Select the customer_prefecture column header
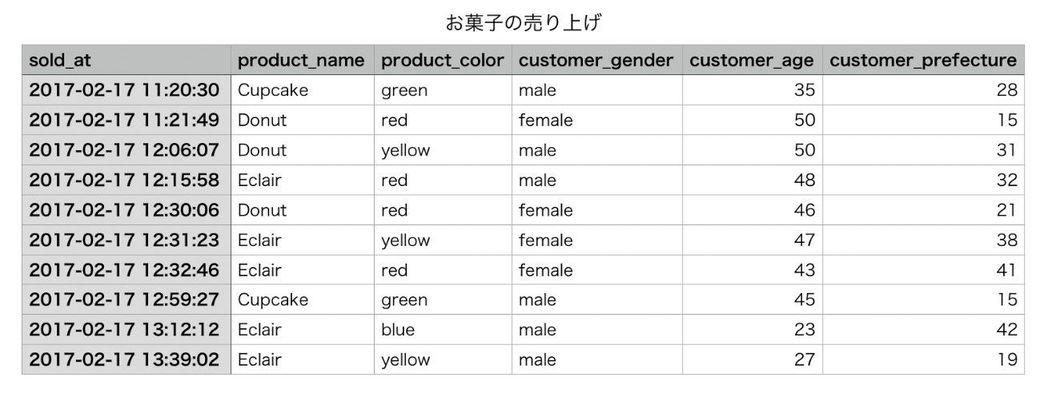This screenshot has height=393, width=1040. (923, 60)
